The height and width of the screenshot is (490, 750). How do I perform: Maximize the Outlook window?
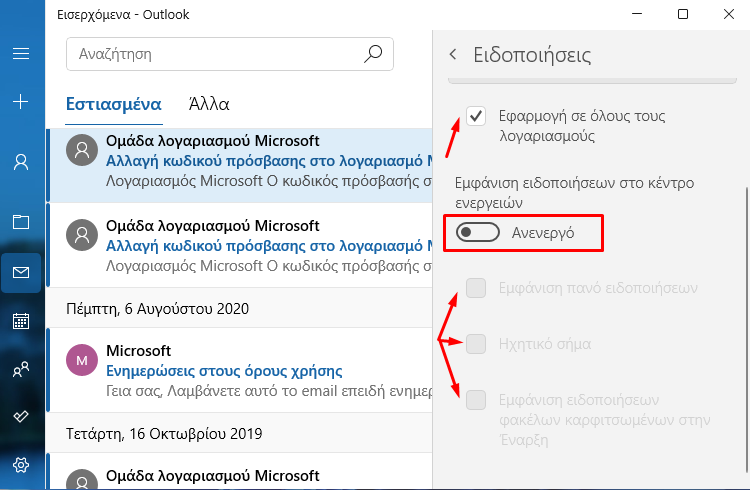point(683,14)
